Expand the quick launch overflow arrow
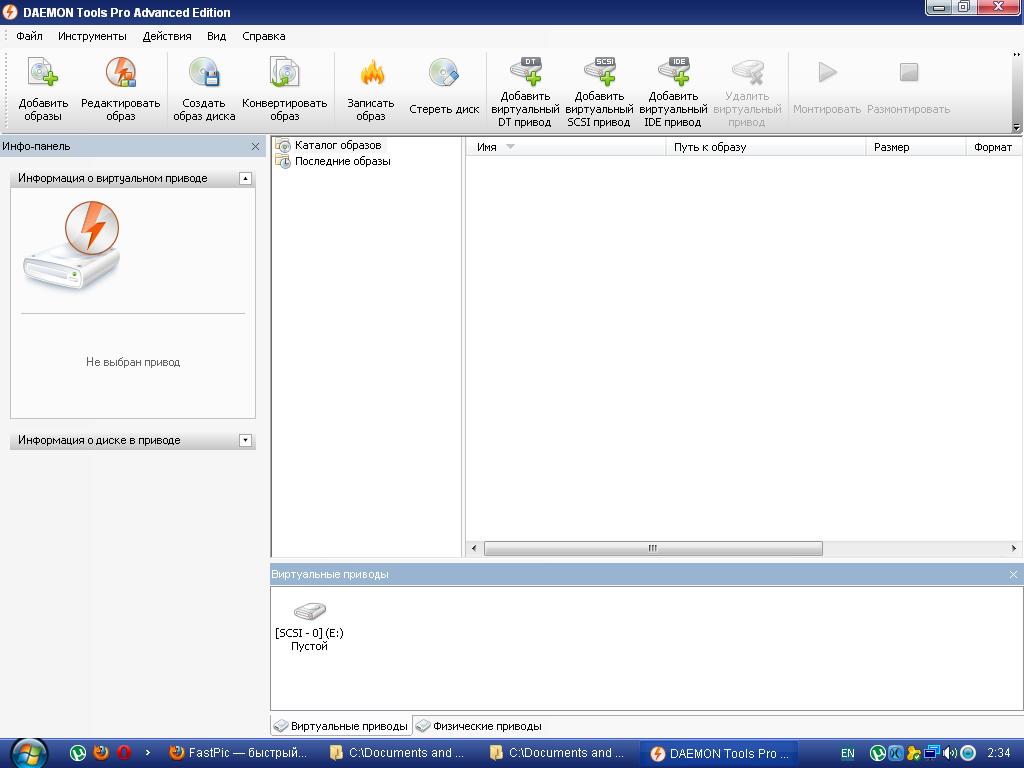1024x768 pixels. pos(148,752)
